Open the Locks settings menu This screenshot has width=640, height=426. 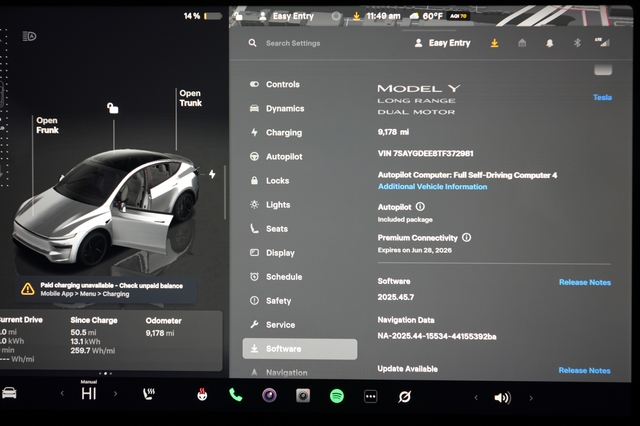(x=269, y=180)
